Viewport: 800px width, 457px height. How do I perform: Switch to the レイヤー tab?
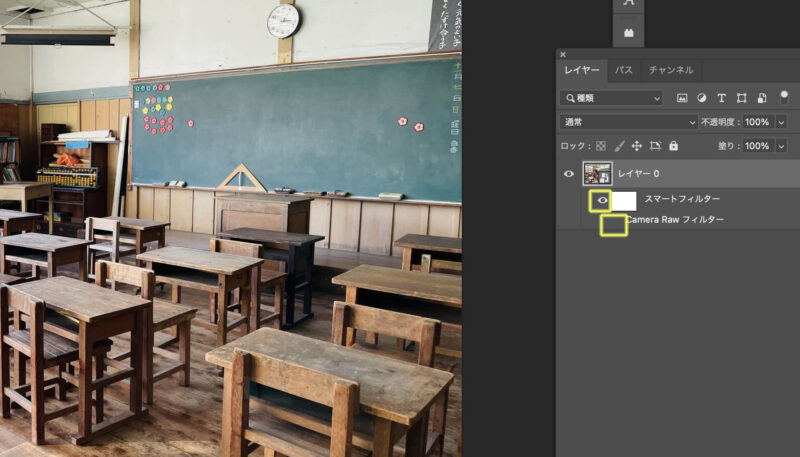tap(582, 70)
